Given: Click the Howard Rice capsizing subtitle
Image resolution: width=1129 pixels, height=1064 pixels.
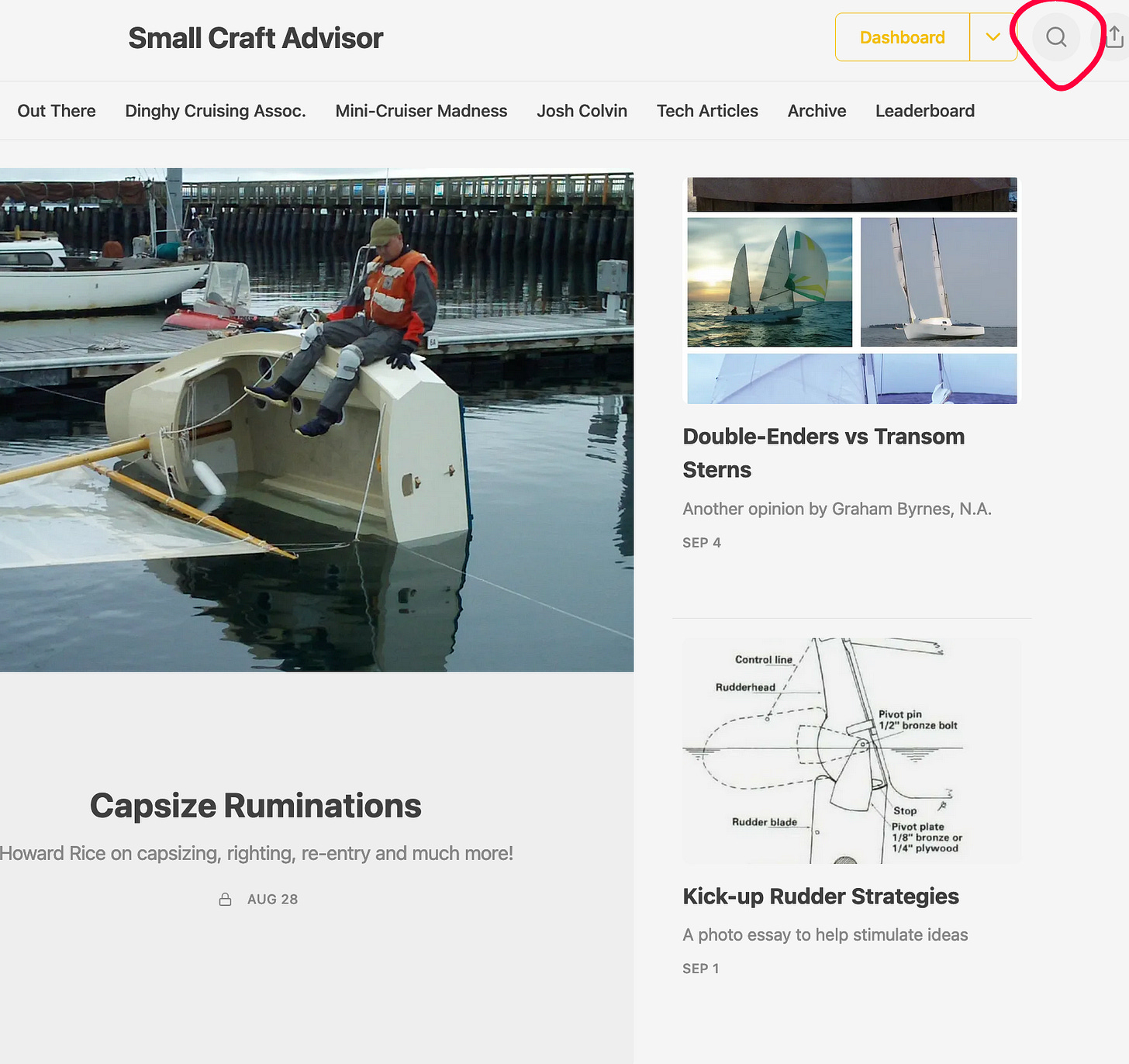Looking at the screenshot, I should (257, 853).
